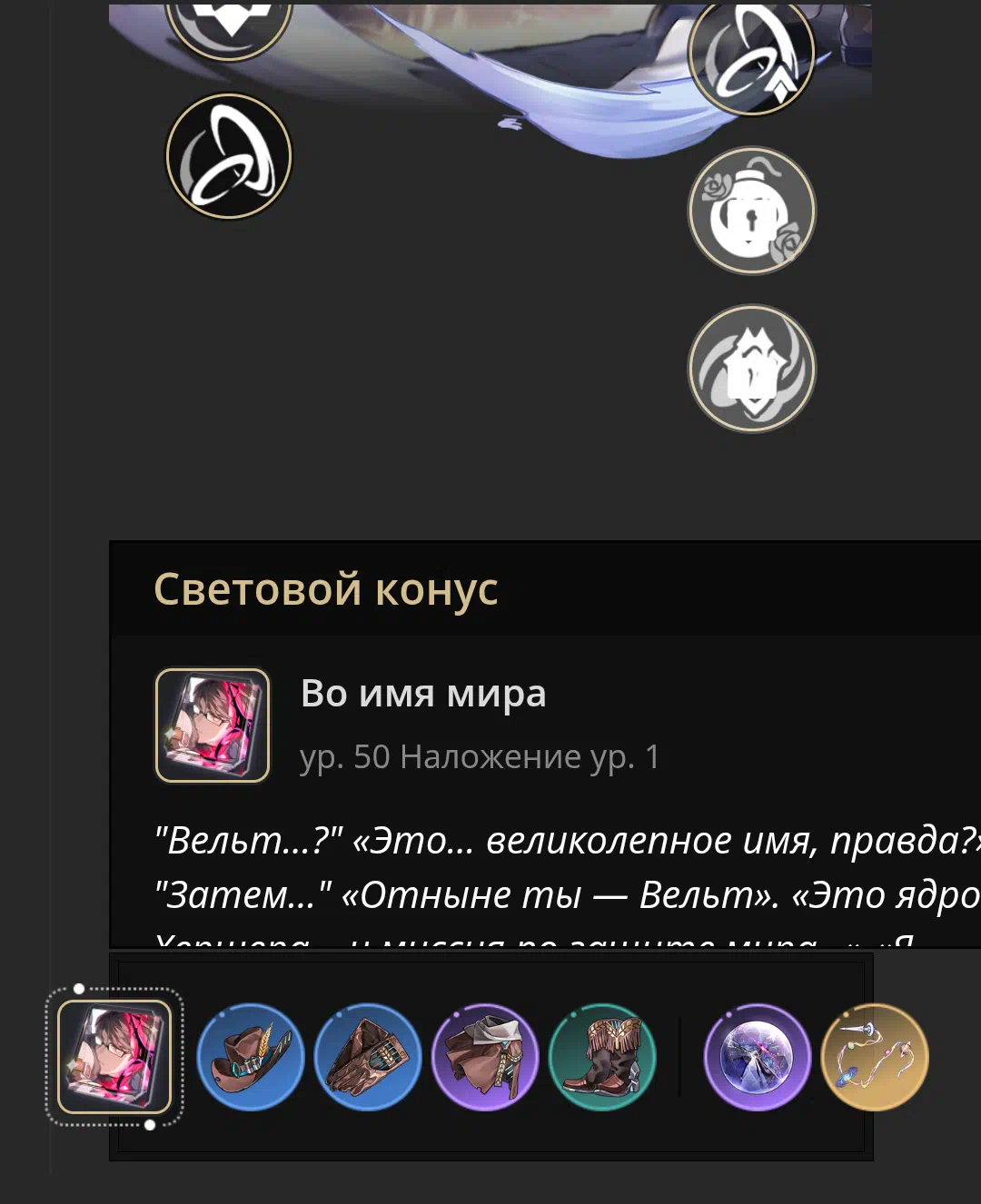Click the locked castle trace icon
The width and height of the screenshot is (981, 1204).
[x=752, y=369]
